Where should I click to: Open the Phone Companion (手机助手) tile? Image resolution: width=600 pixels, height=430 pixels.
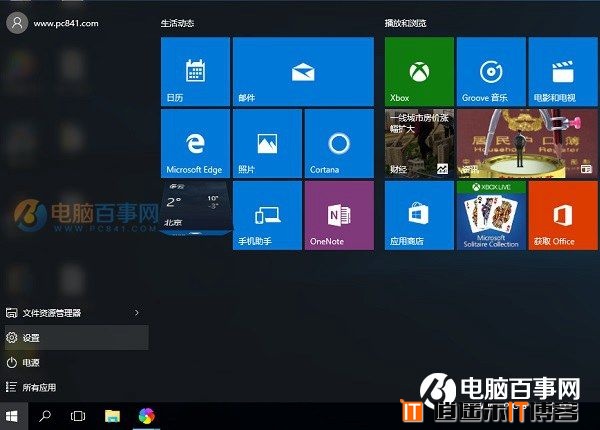tap(266, 214)
